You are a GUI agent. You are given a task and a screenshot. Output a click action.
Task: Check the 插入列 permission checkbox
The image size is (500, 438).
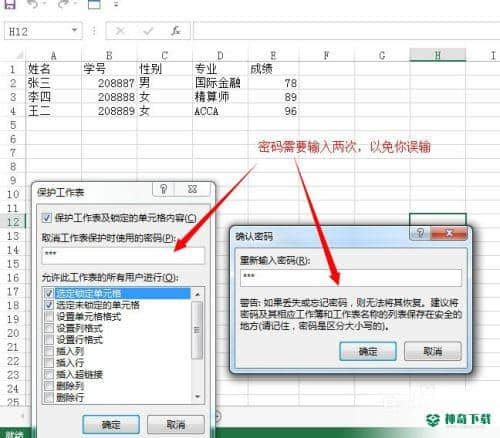coord(49,351)
